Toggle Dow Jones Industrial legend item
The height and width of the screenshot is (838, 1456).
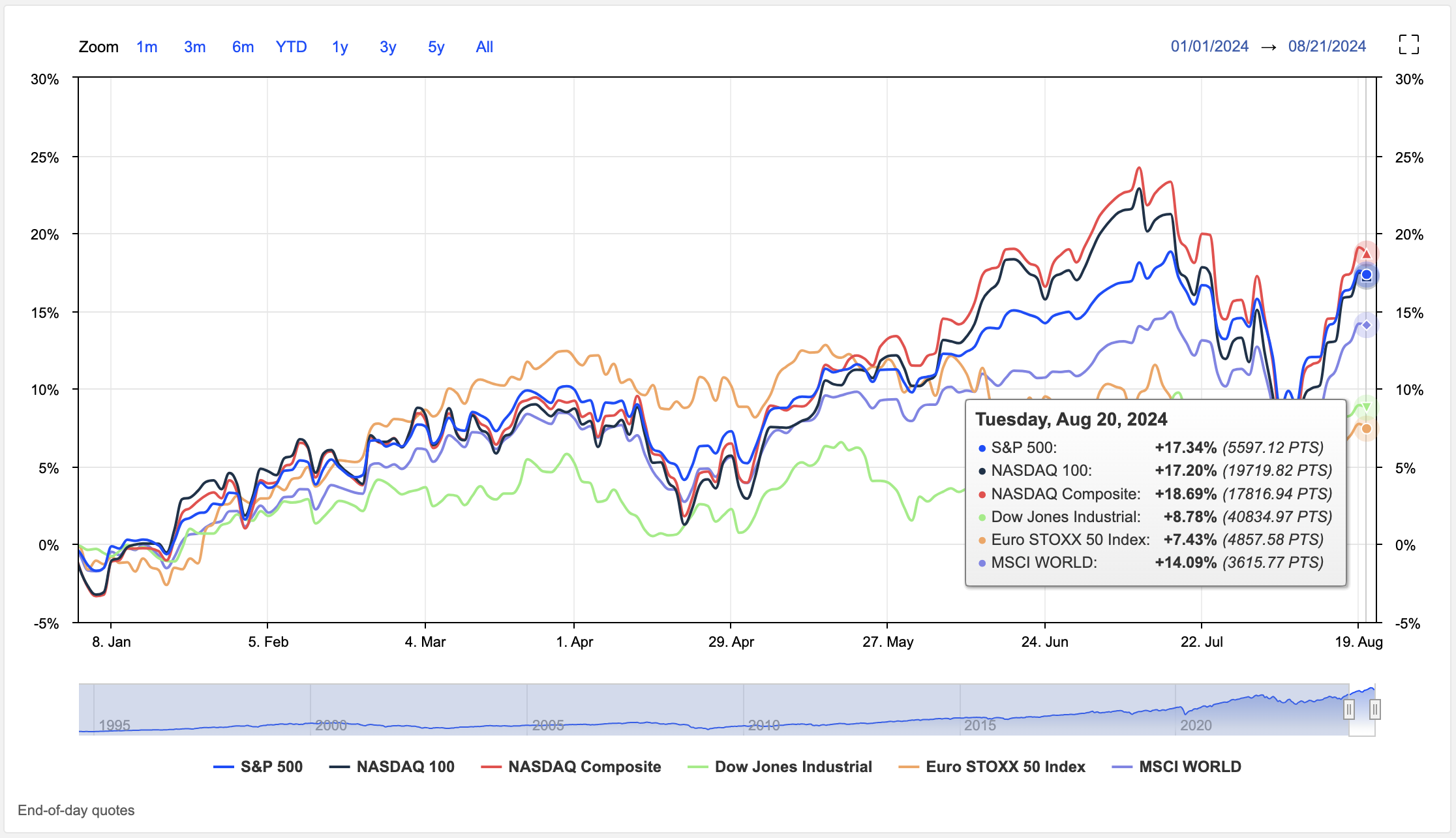(x=793, y=767)
